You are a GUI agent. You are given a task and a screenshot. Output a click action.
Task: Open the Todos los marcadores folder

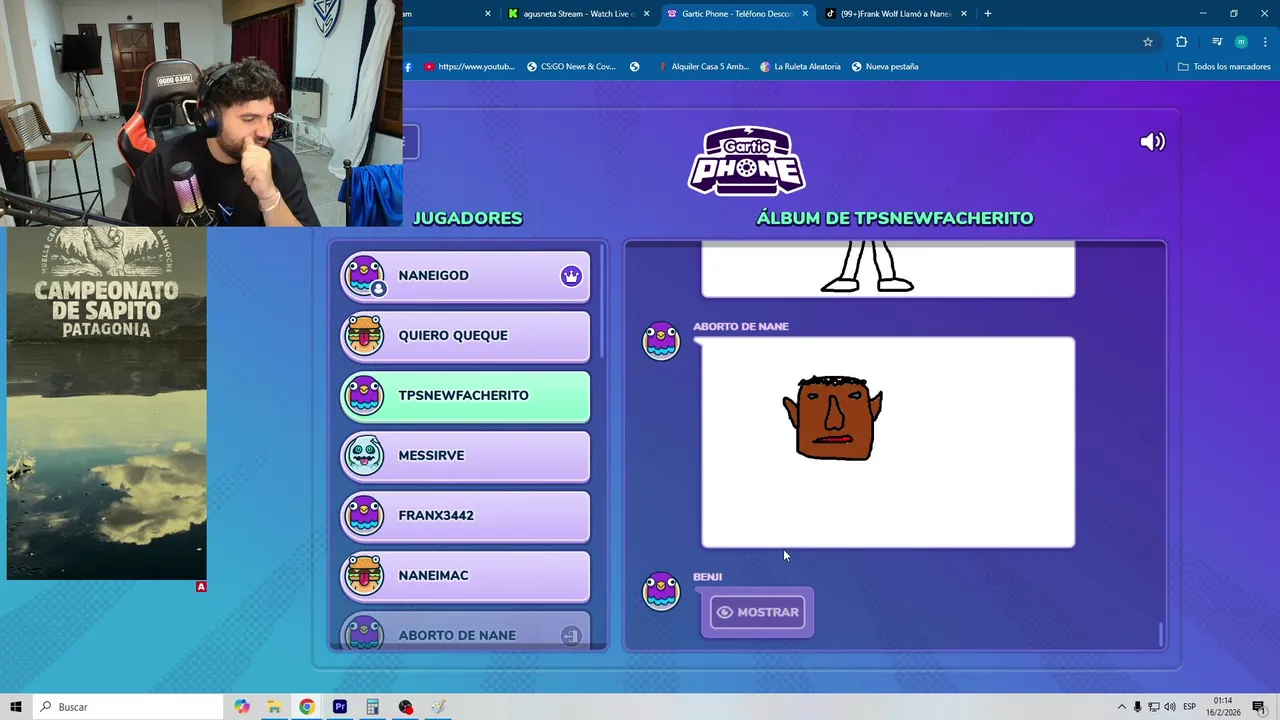1225,67
